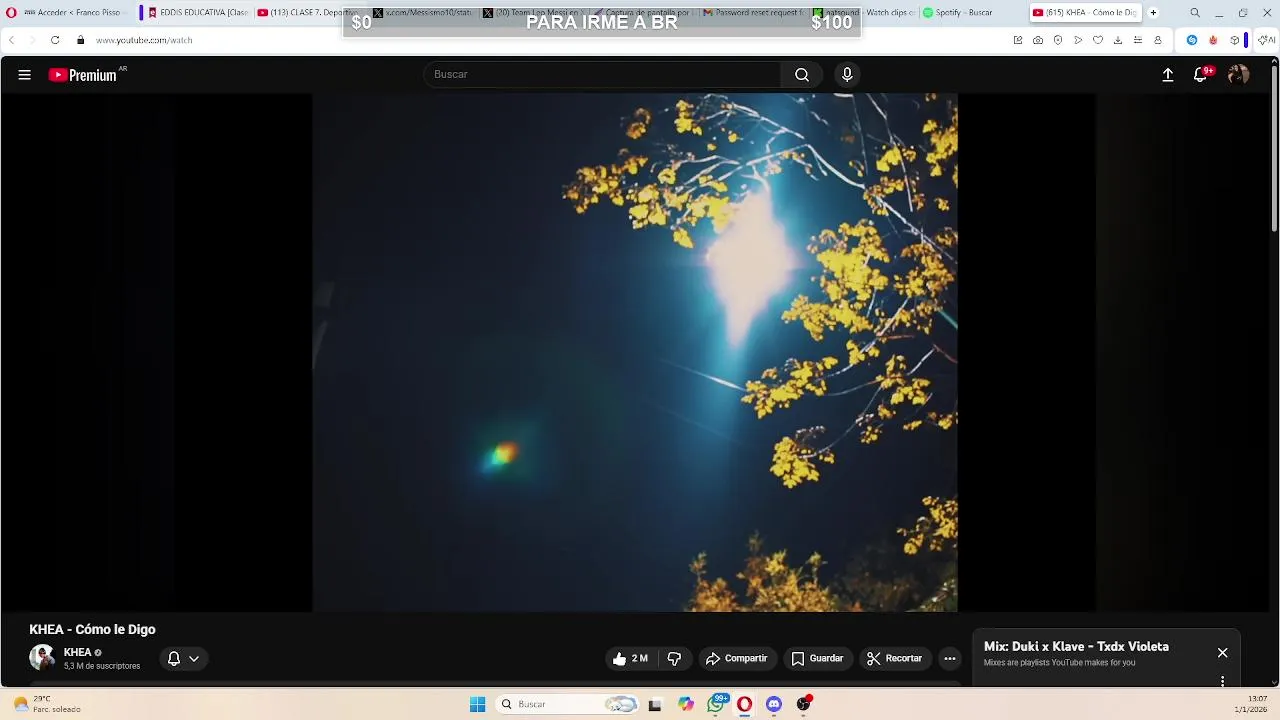
Task: Click the page vertical scrollbar
Action: pyautogui.click(x=1274, y=147)
